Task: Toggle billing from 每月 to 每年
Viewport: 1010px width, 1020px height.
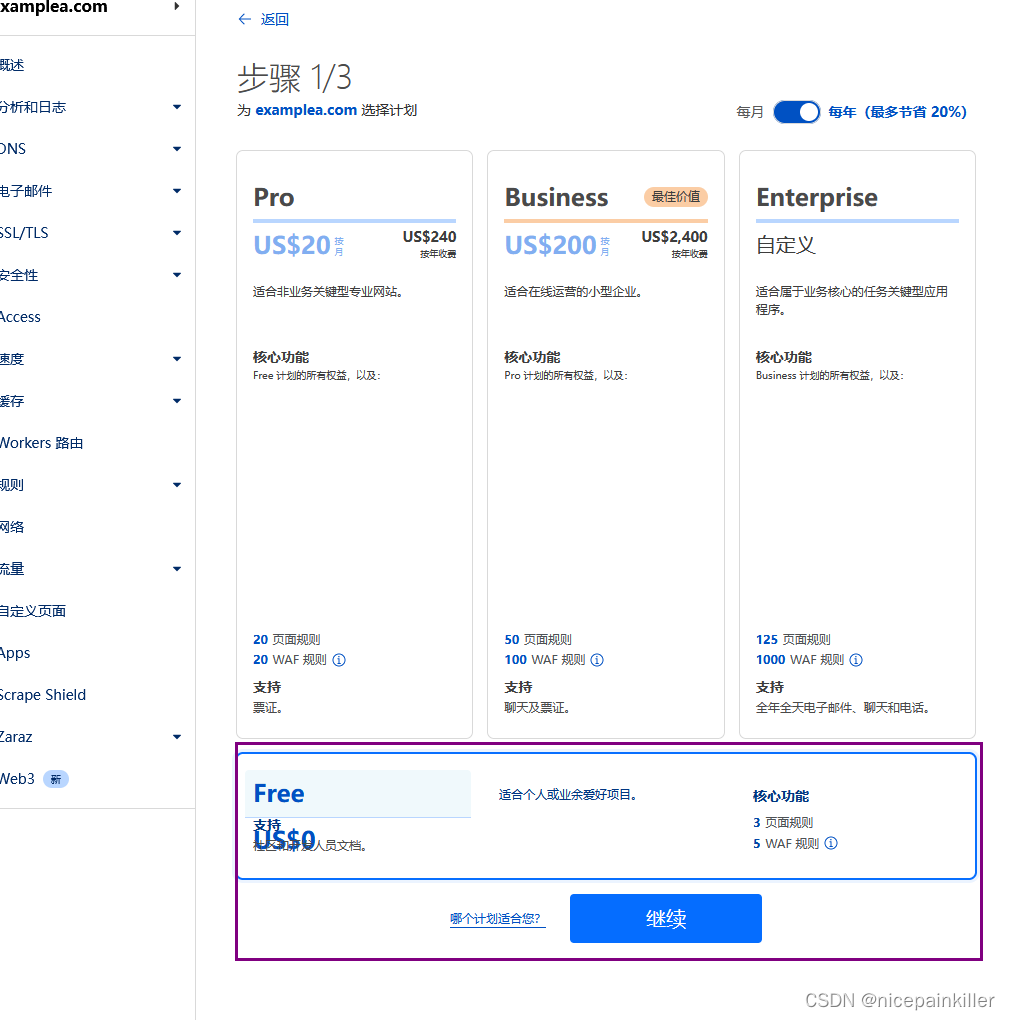Action: point(796,112)
